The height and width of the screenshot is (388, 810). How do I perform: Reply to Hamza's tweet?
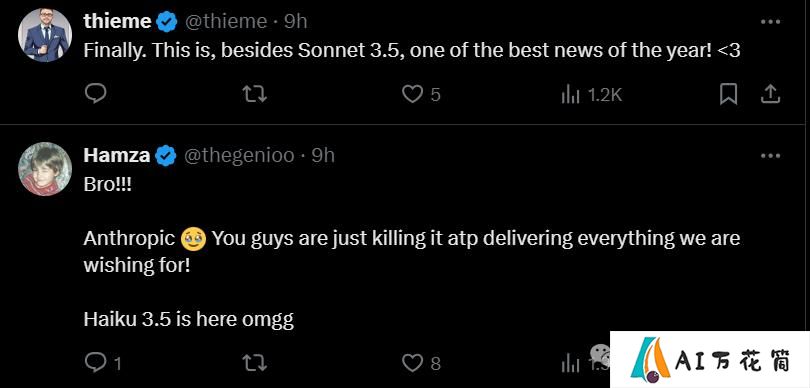(102, 363)
